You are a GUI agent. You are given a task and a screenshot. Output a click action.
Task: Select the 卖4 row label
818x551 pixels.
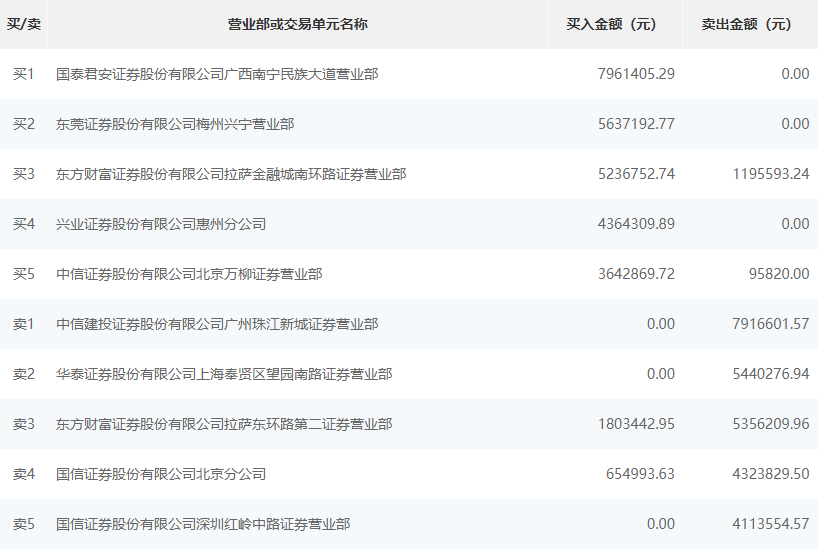coord(23,474)
